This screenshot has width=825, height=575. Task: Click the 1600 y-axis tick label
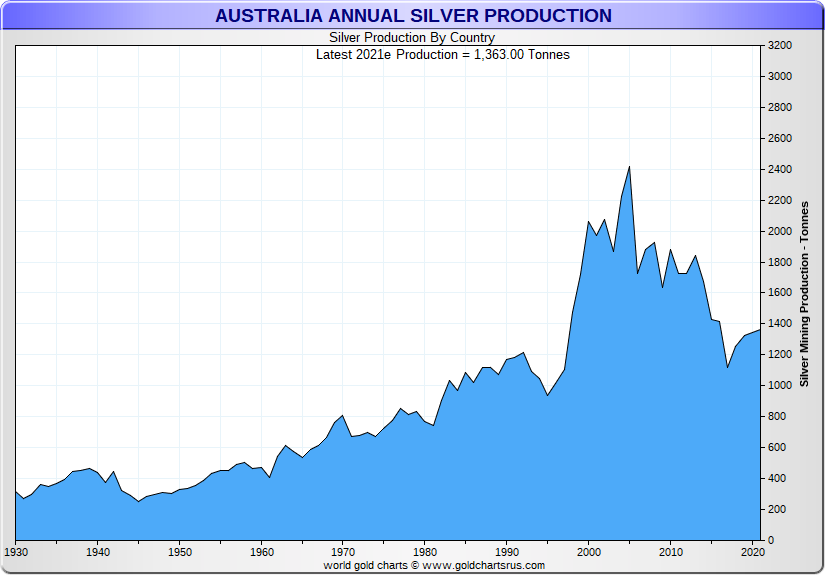(780, 293)
